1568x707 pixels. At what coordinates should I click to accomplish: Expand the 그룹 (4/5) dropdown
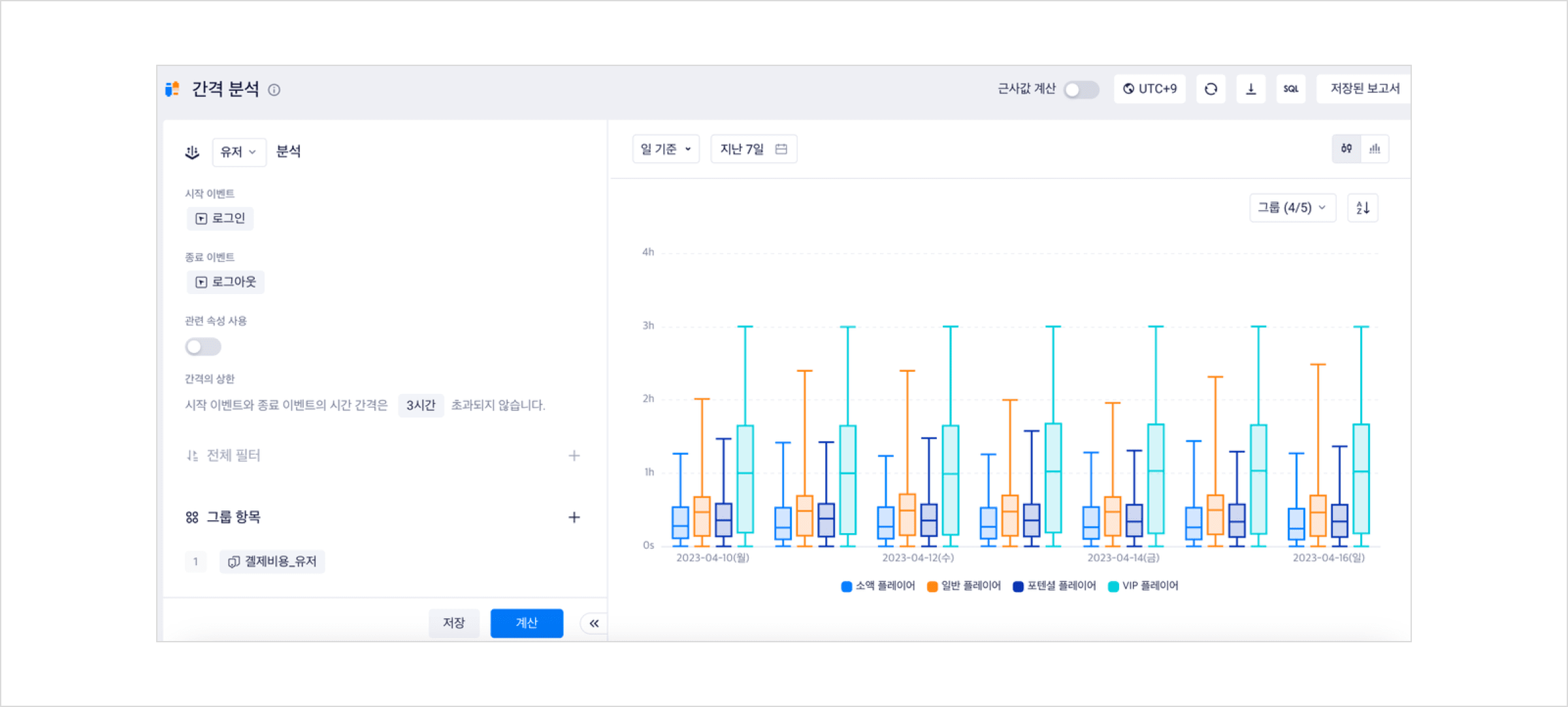[x=1292, y=208]
